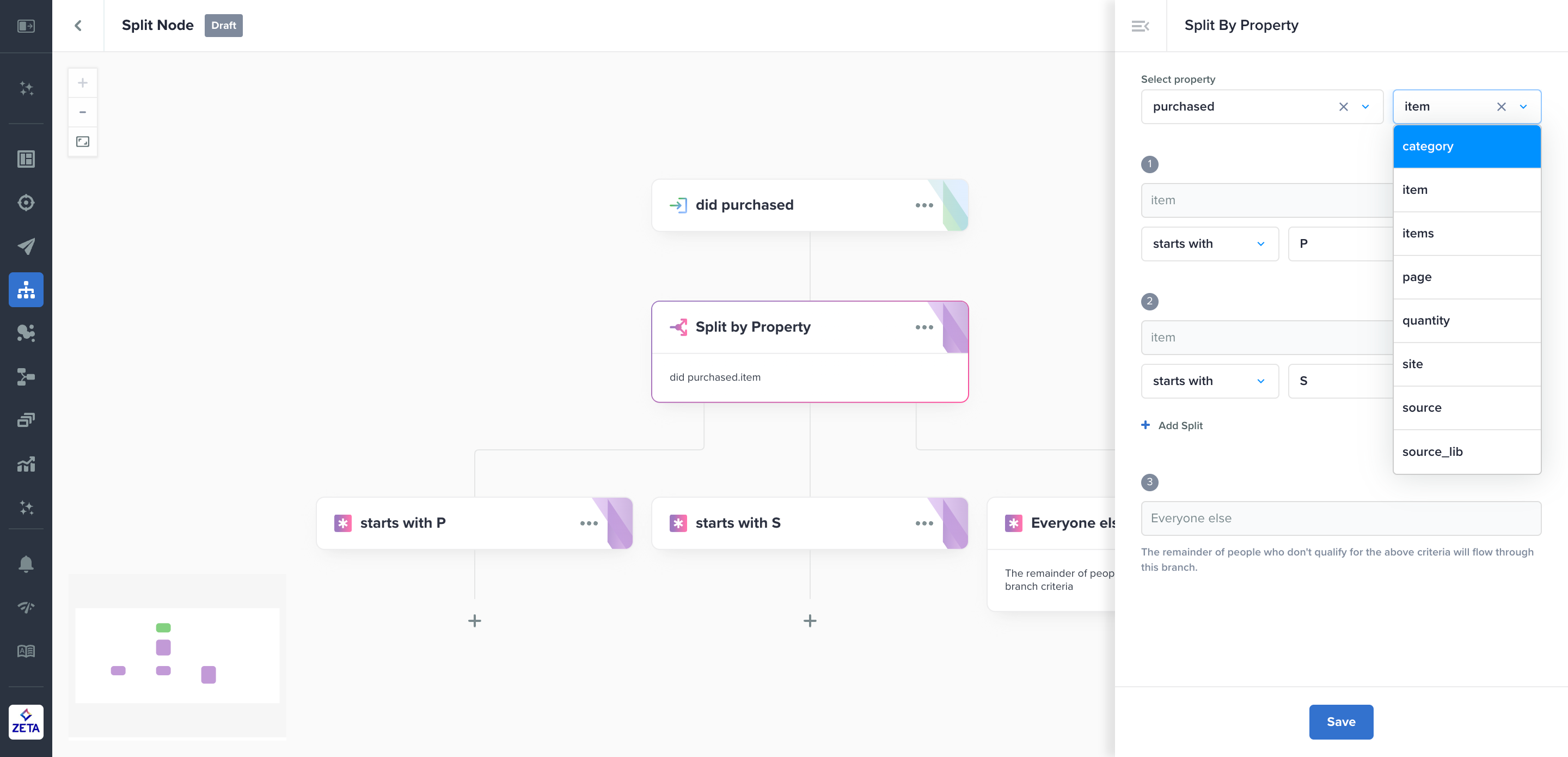Open the Zeta logo at sidebar bottom
1568x757 pixels.
point(26,722)
